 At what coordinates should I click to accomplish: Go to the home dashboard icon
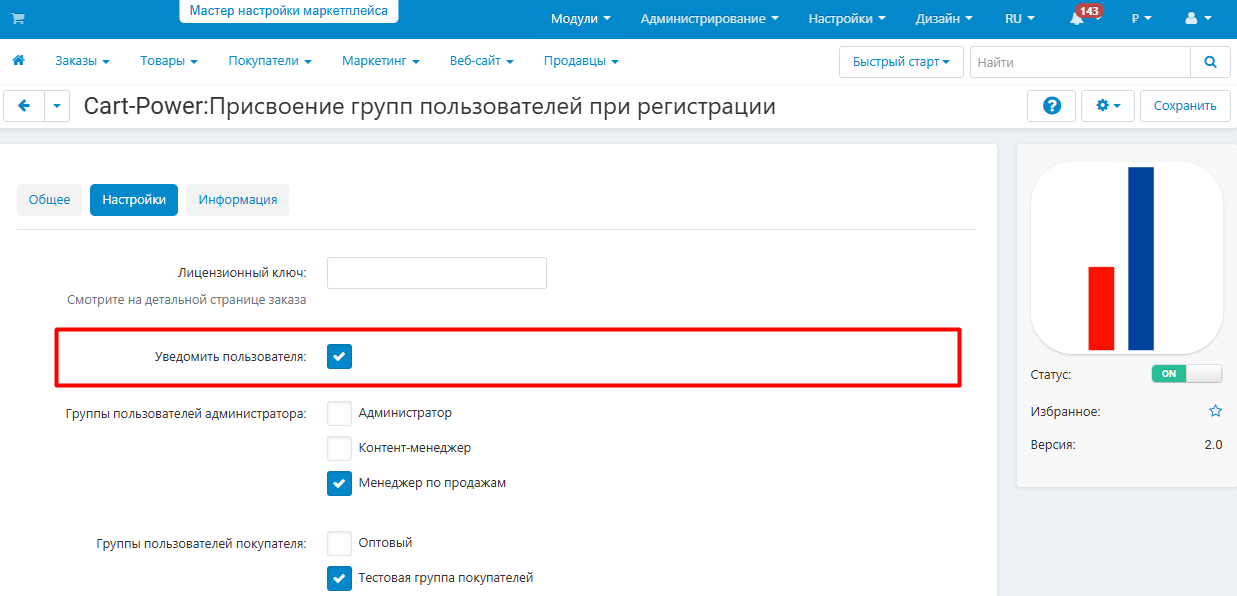18,61
